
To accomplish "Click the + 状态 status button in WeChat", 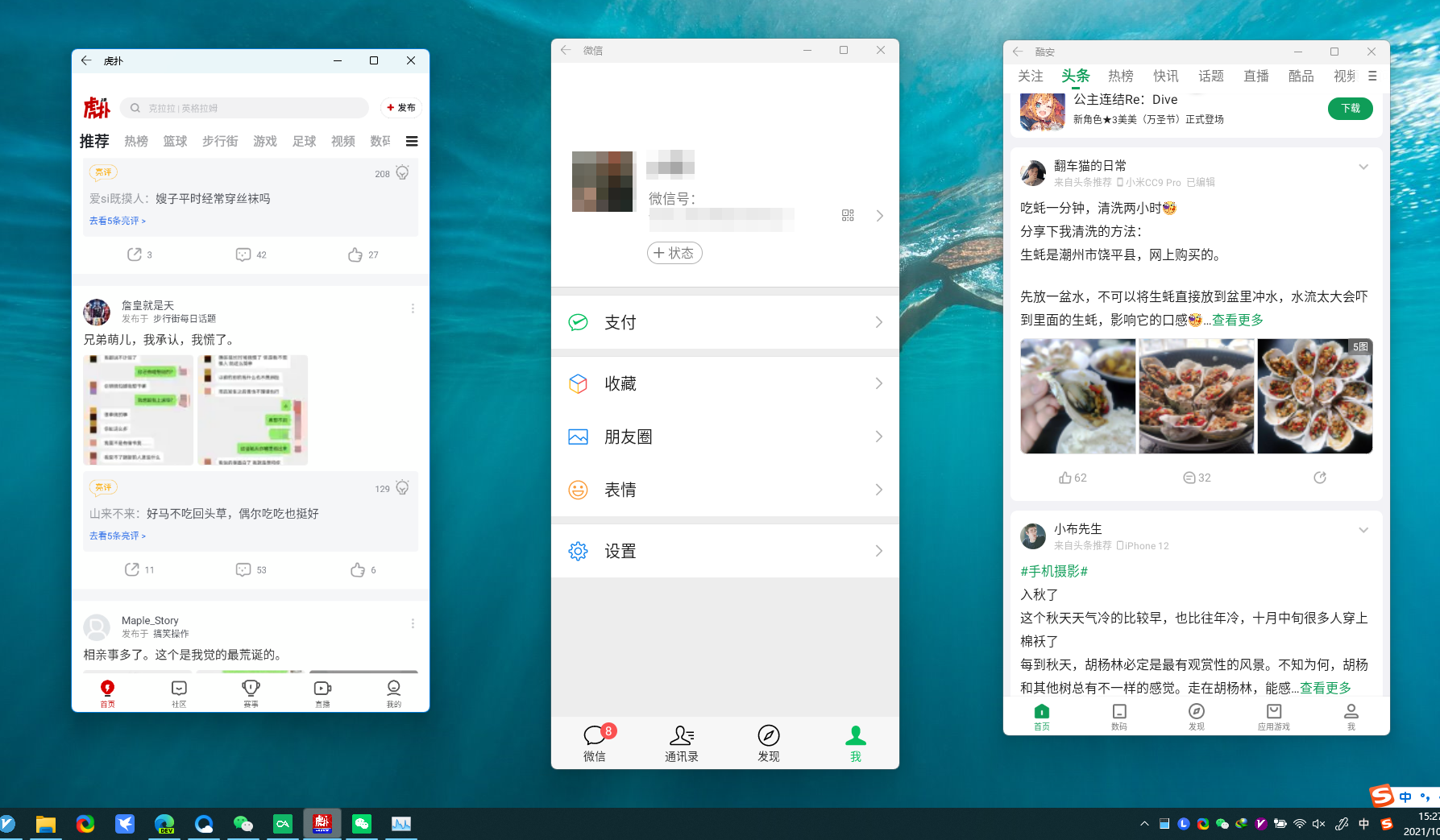I will coord(674,253).
